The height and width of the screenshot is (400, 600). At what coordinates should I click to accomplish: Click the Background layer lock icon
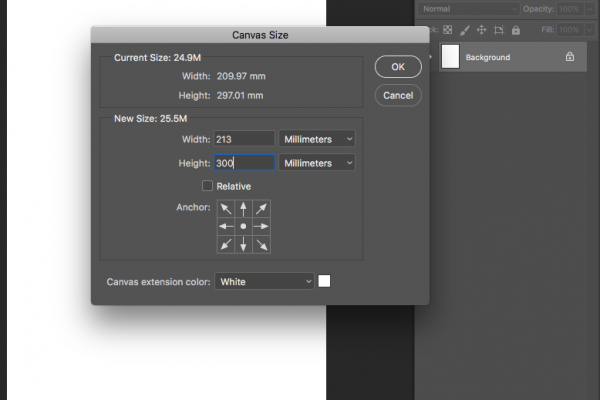(570, 57)
